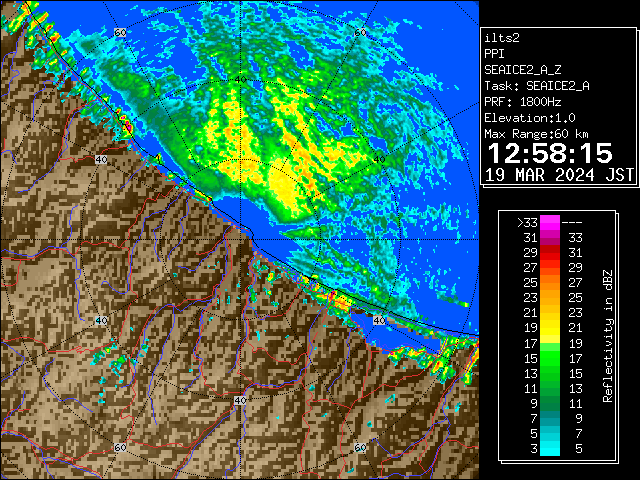Click the magenta >33 dBZ color swatch
Screen dimensions: 640x480
550,222
